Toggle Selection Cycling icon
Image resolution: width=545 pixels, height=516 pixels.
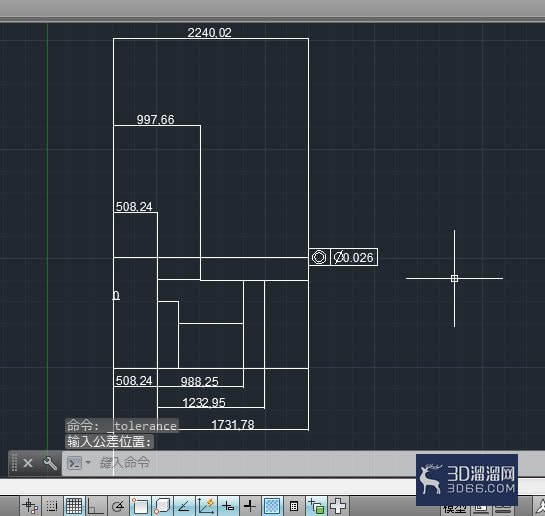point(316,506)
